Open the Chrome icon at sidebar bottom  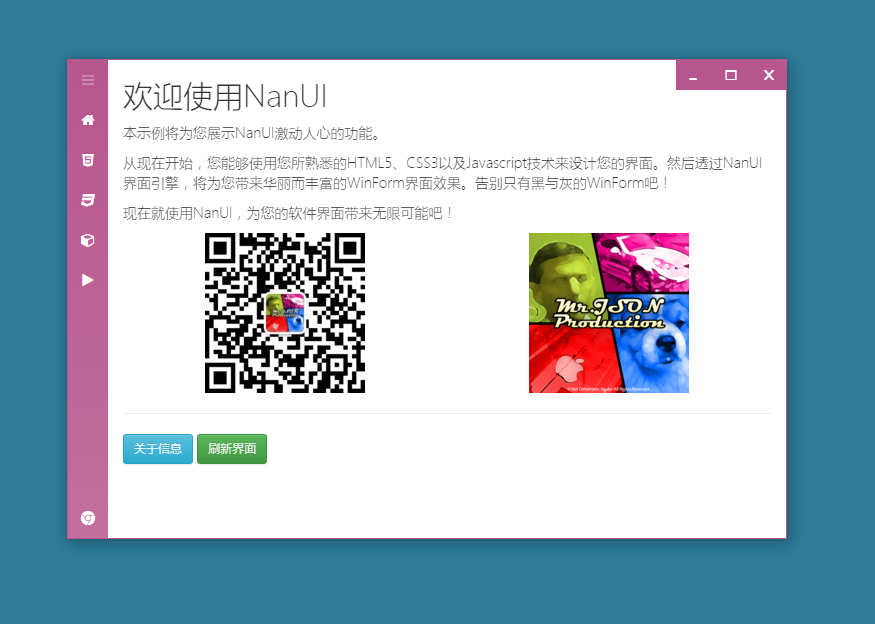point(88,519)
